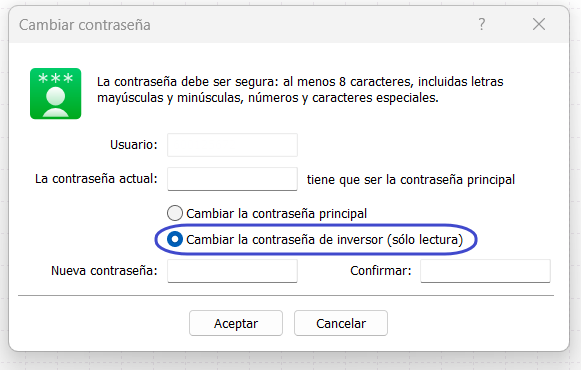581x370 pixels.
Task: Dismiss the dialog with the Cancelar button
Action: (x=341, y=323)
